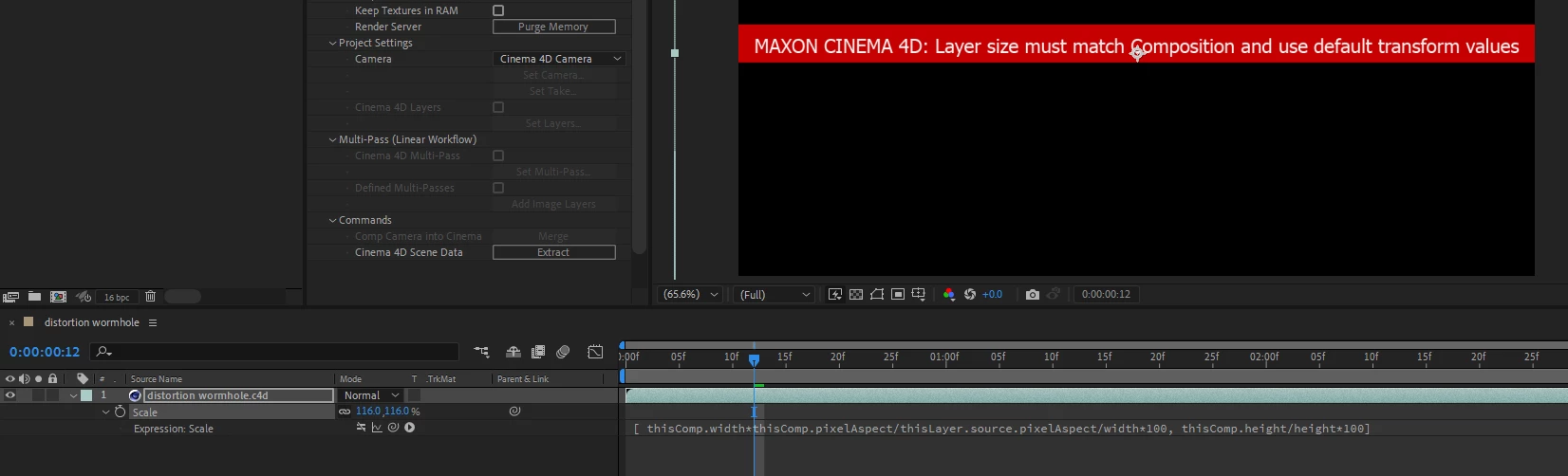Screen dimensions: 1568x476
Task: Click the +0.0 exposure adjustment value
Action: tap(992, 294)
